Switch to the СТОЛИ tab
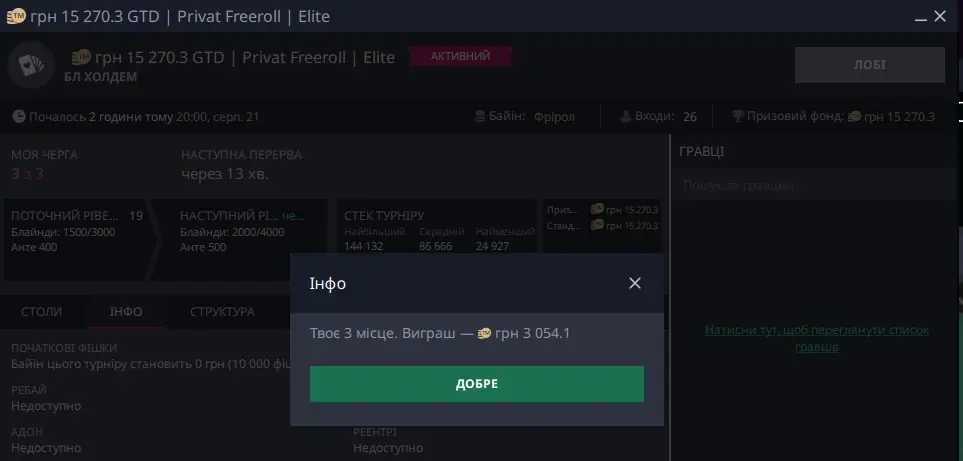The height and width of the screenshot is (461, 963). [x=41, y=311]
